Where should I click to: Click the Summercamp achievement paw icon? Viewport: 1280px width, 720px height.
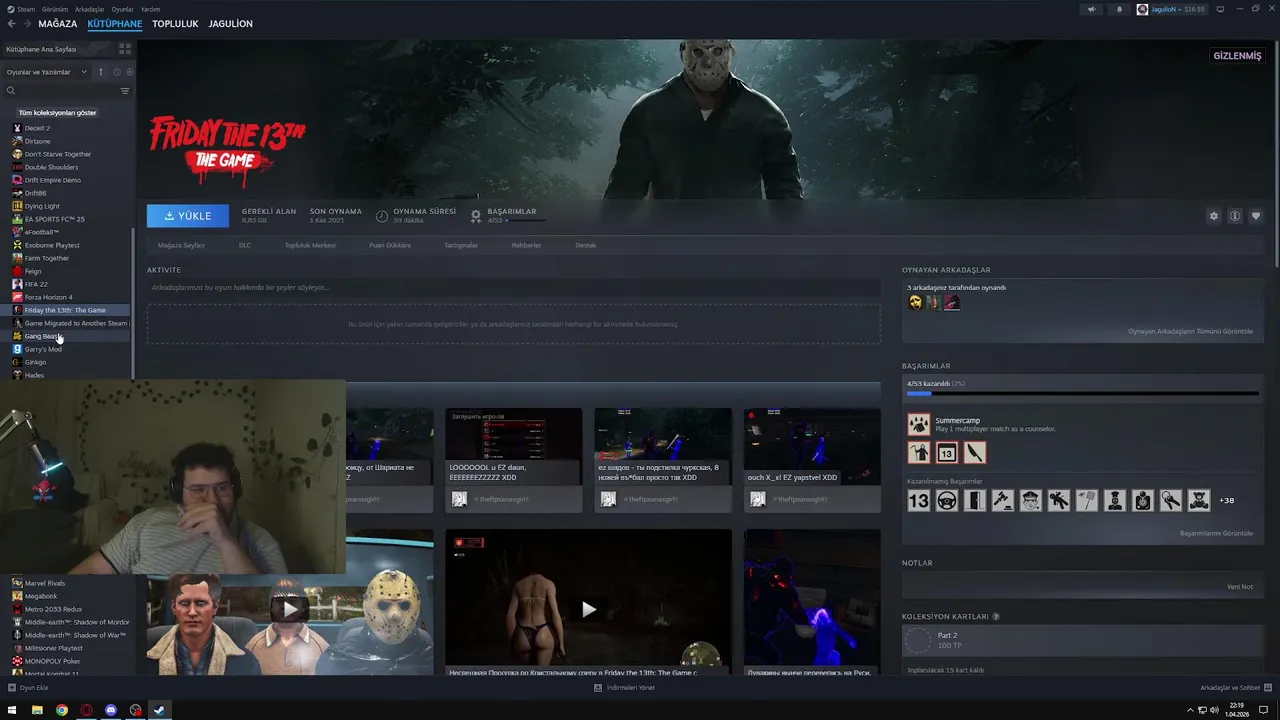pos(918,425)
